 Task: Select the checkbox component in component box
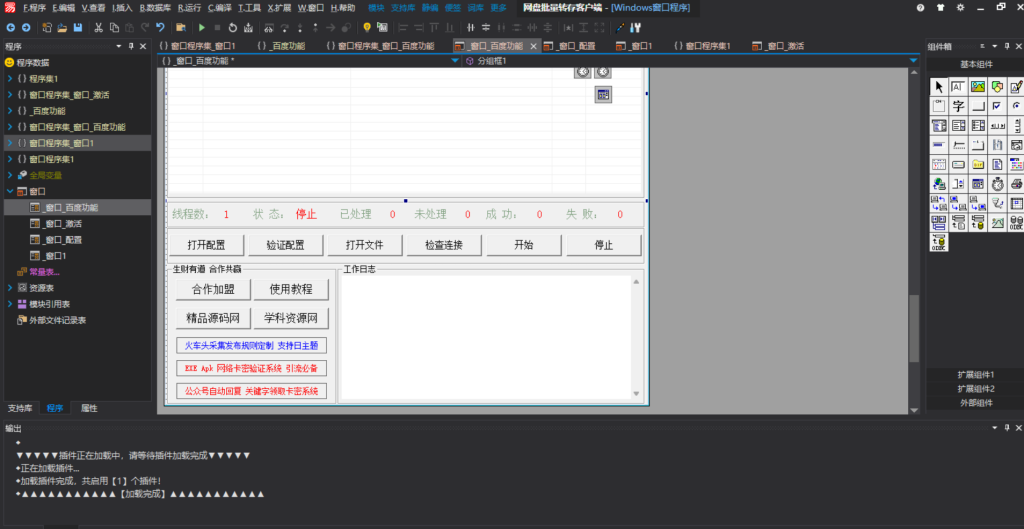click(x=997, y=106)
